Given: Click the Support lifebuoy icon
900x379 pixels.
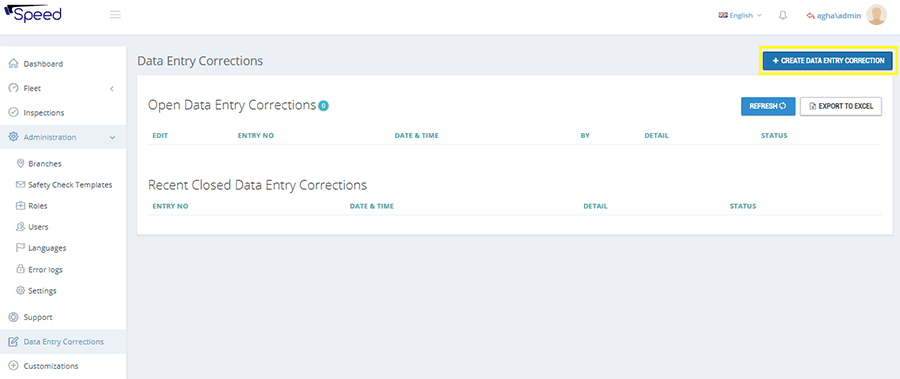Looking at the screenshot, I should tap(14, 317).
